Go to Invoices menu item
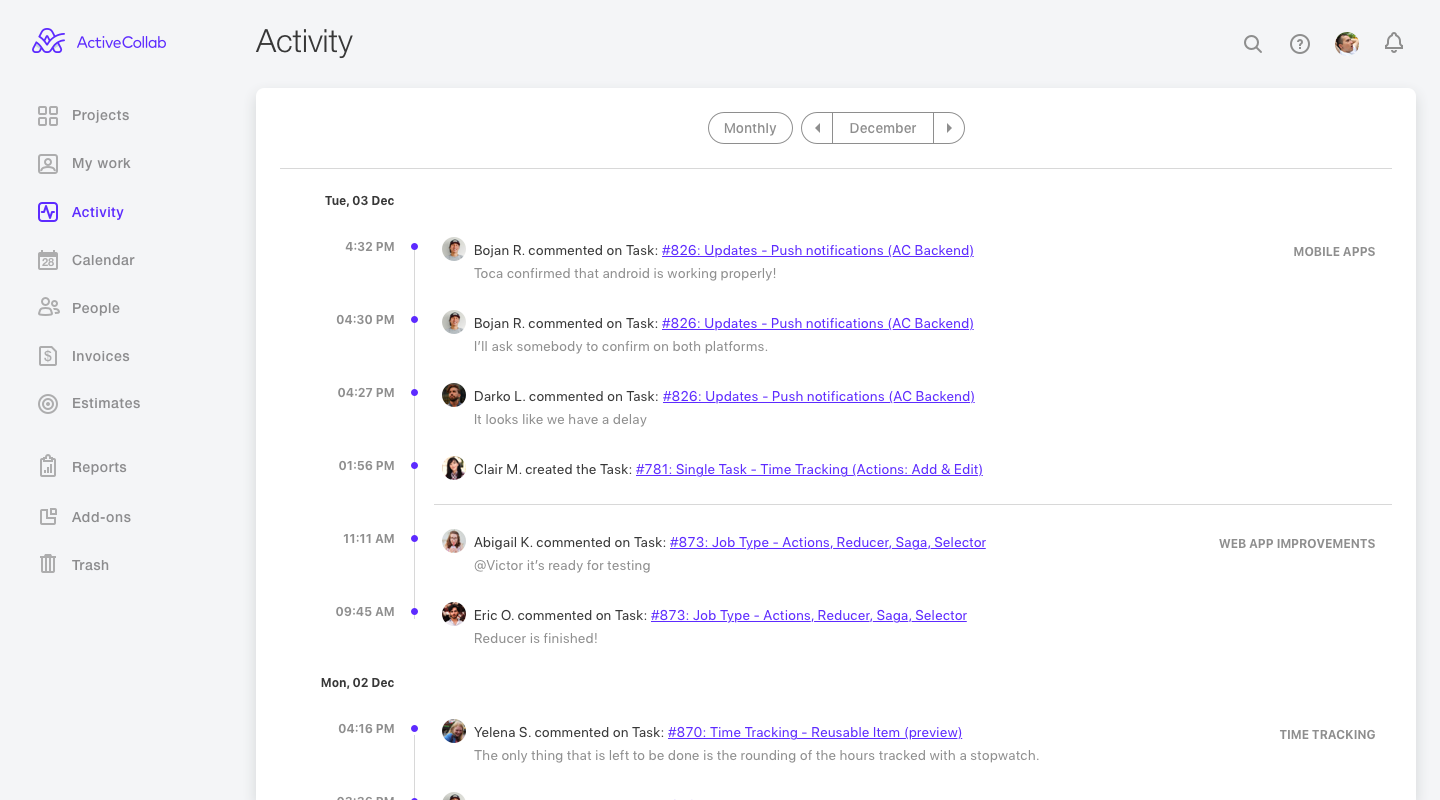 coord(101,356)
